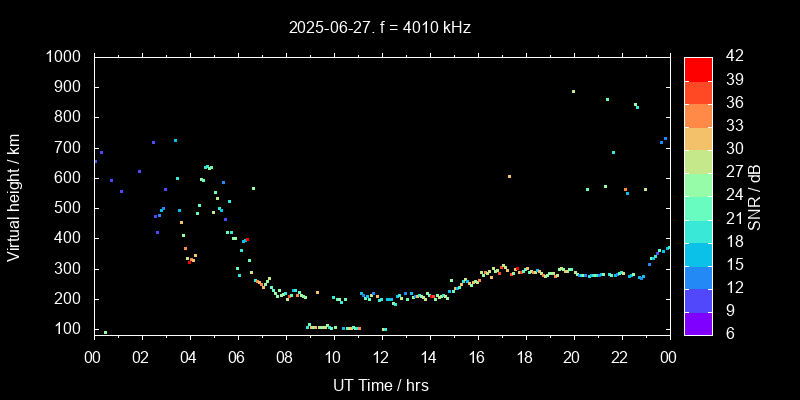Image resolution: width=800 pixels, height=400 pixels.
Task: Pick the blue 12–15 dB colorbar segment
Action: tap(698, 276)
